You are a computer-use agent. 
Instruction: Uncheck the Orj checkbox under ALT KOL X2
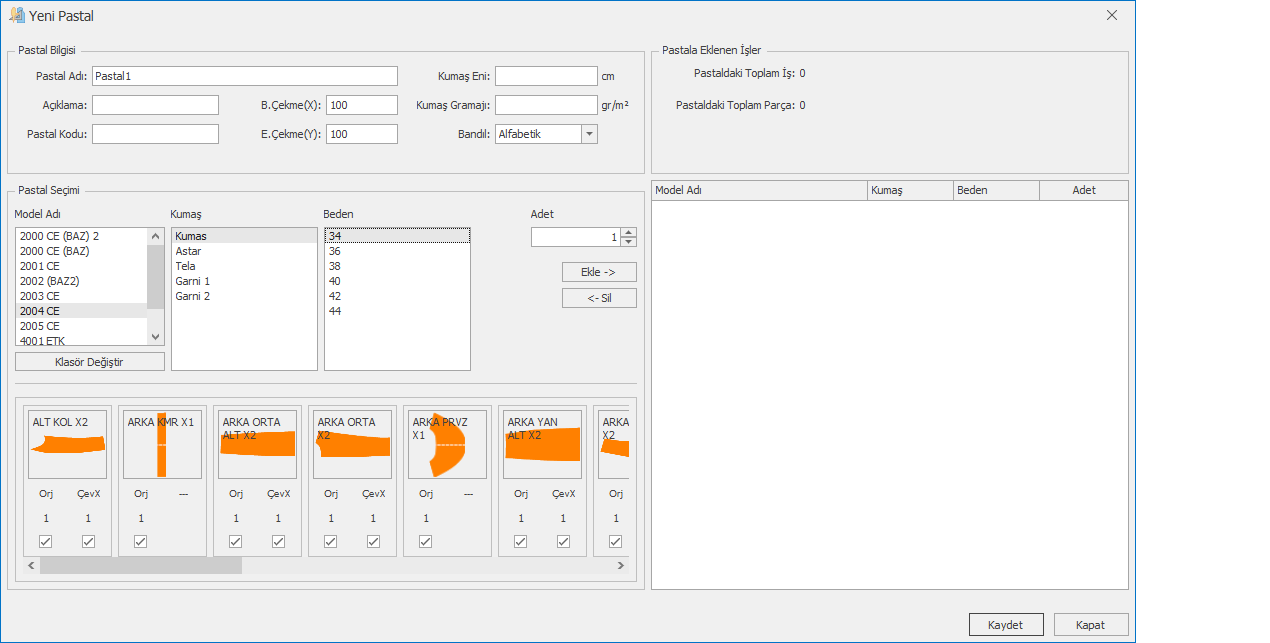point(46,541)
